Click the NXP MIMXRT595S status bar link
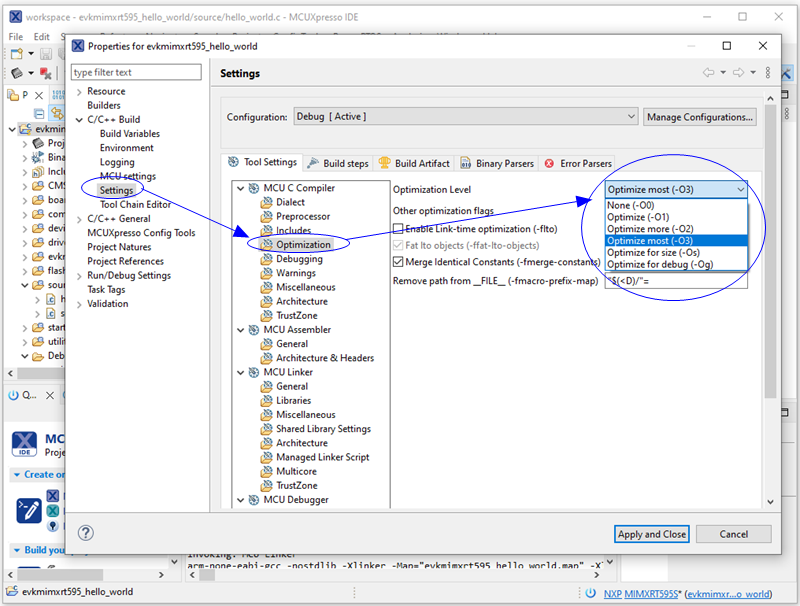 pyautogui.click(x=641, y=594)
